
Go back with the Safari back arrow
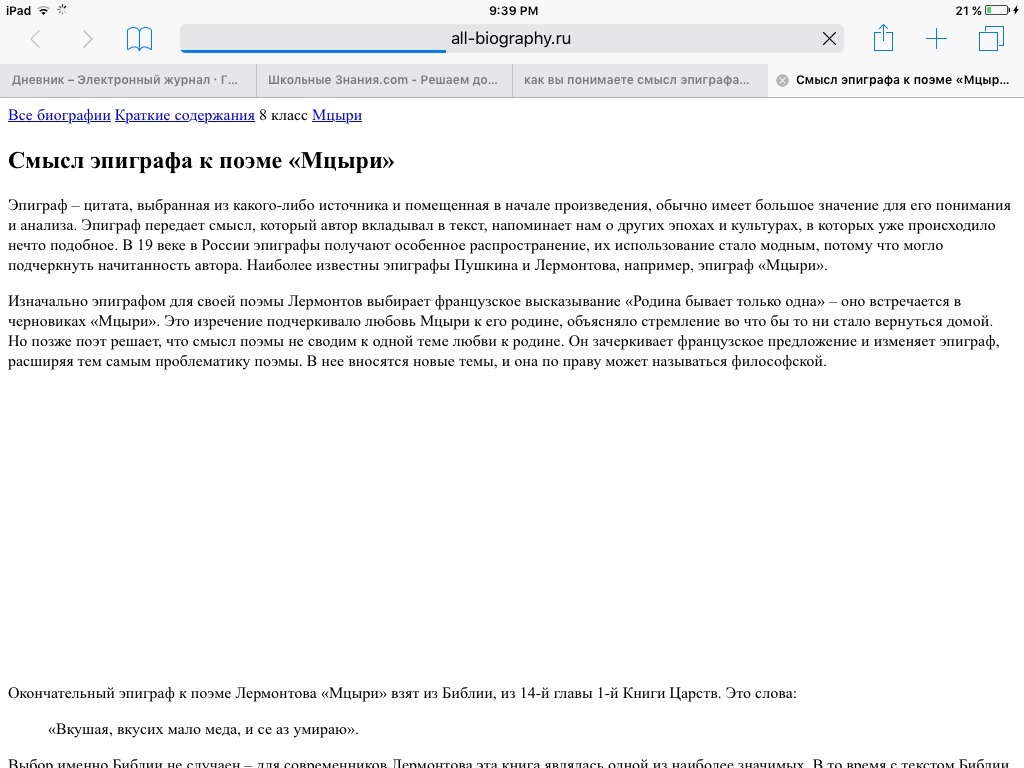36,39
